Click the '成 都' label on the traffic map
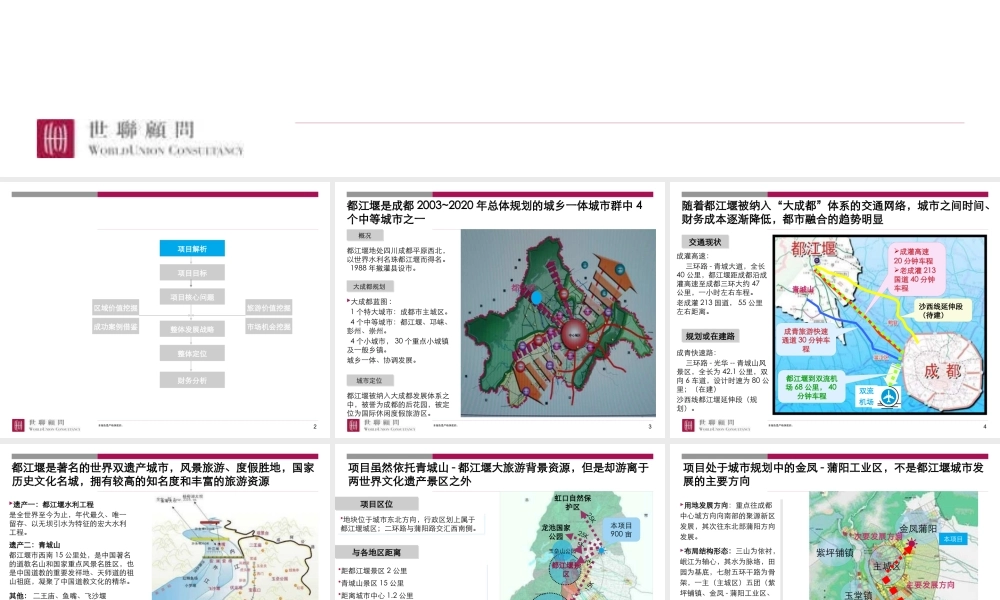This screenshot has width=1000, height=600. (943, 370)
